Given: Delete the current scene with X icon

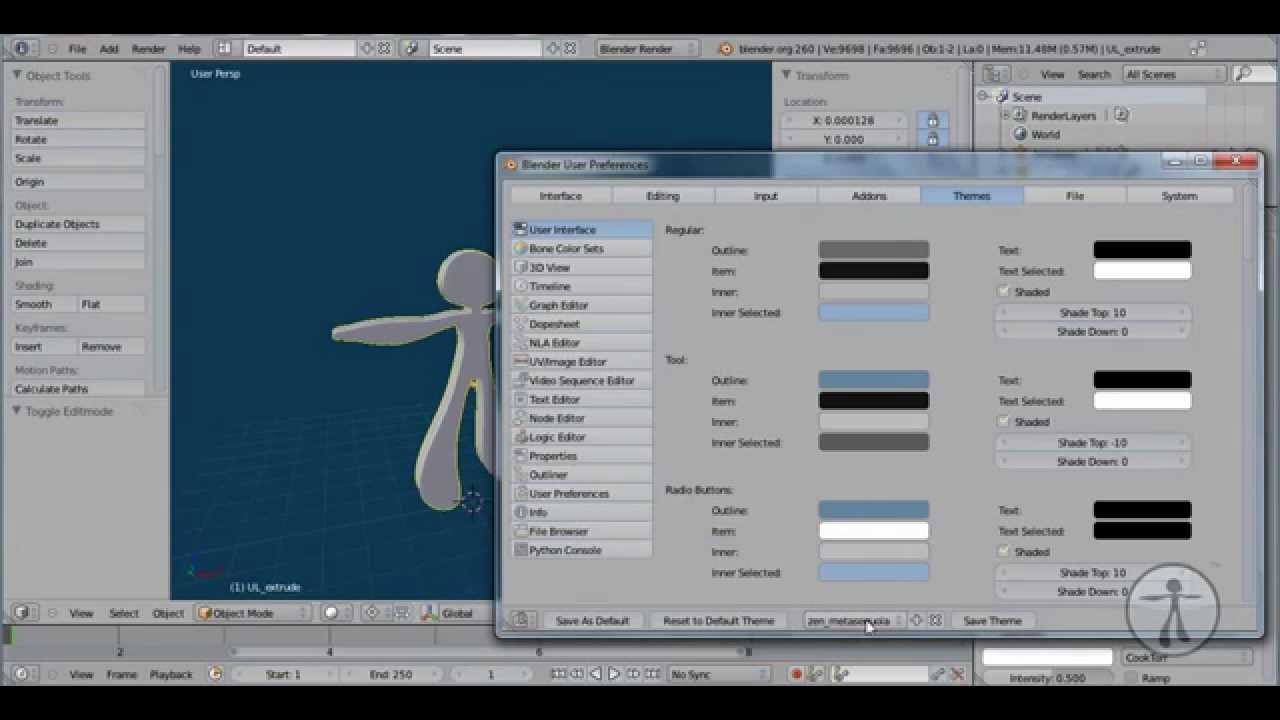Looking at the screenshot, I should tap(570, 48).
